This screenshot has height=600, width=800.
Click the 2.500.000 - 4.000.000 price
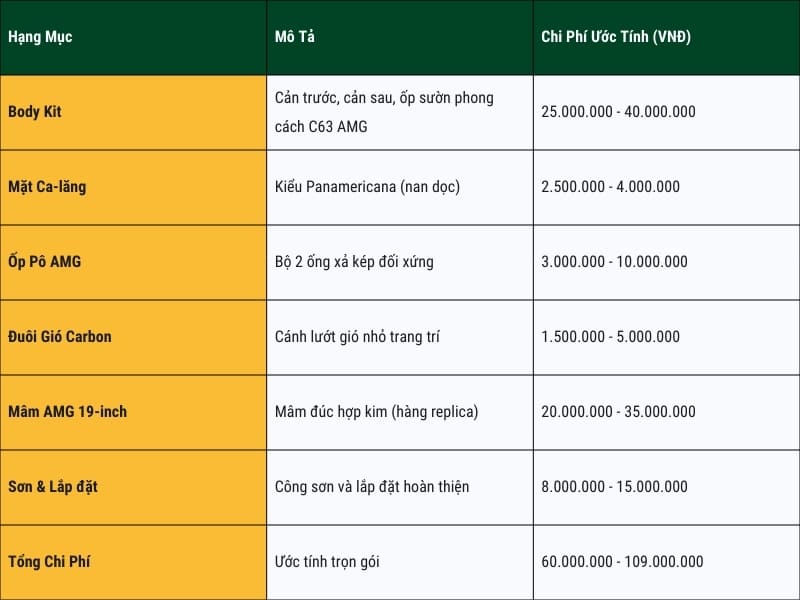point(610,187)
